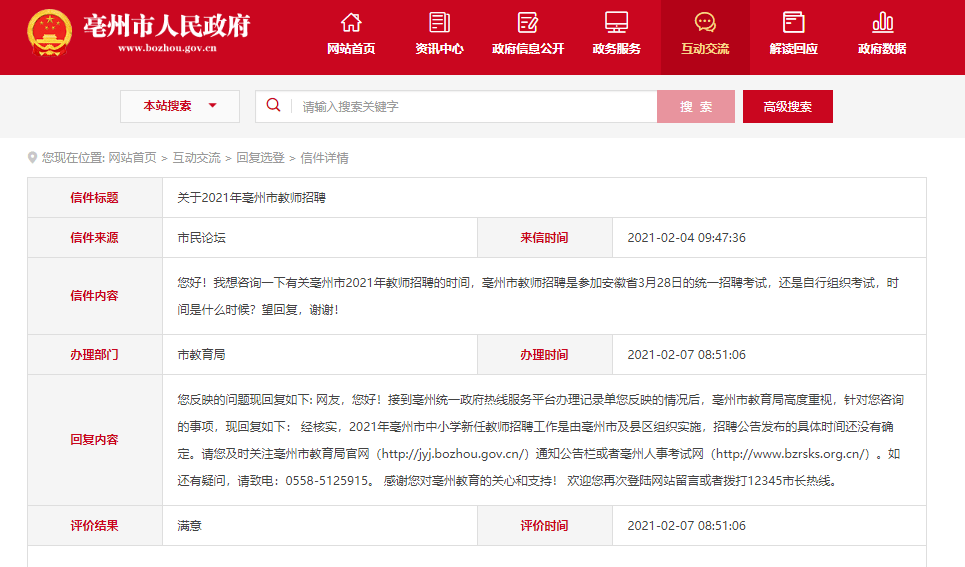Click the 市民论坛 source value
The width and height of the screenshot is (965, 567).
(x=201, y=238)
